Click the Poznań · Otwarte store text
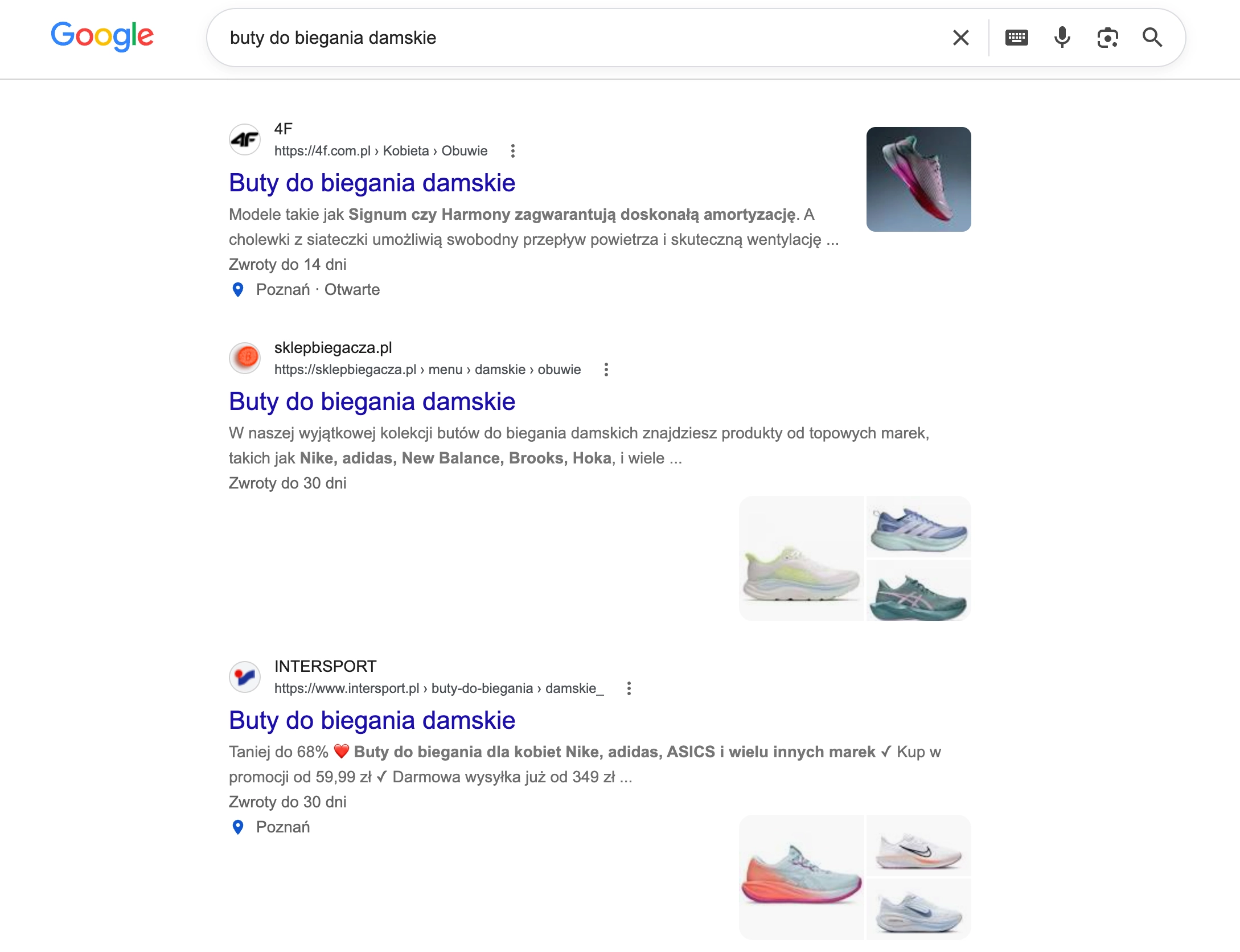This screenshot has width=1240, height=952. point(318,290)
